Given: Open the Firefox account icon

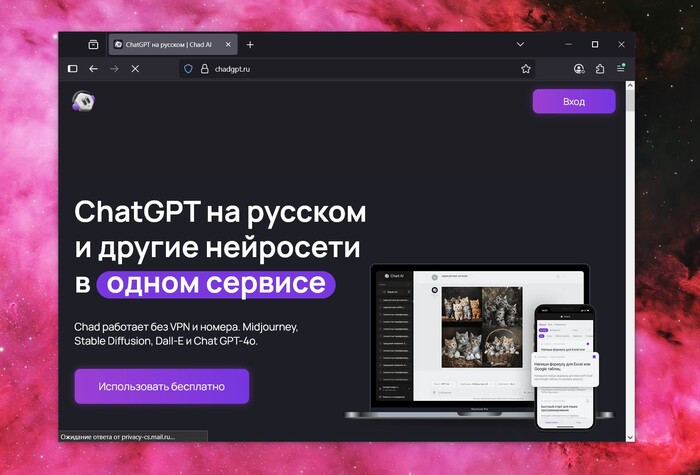Looking at the screenshot, I should (x=579, y=69).
